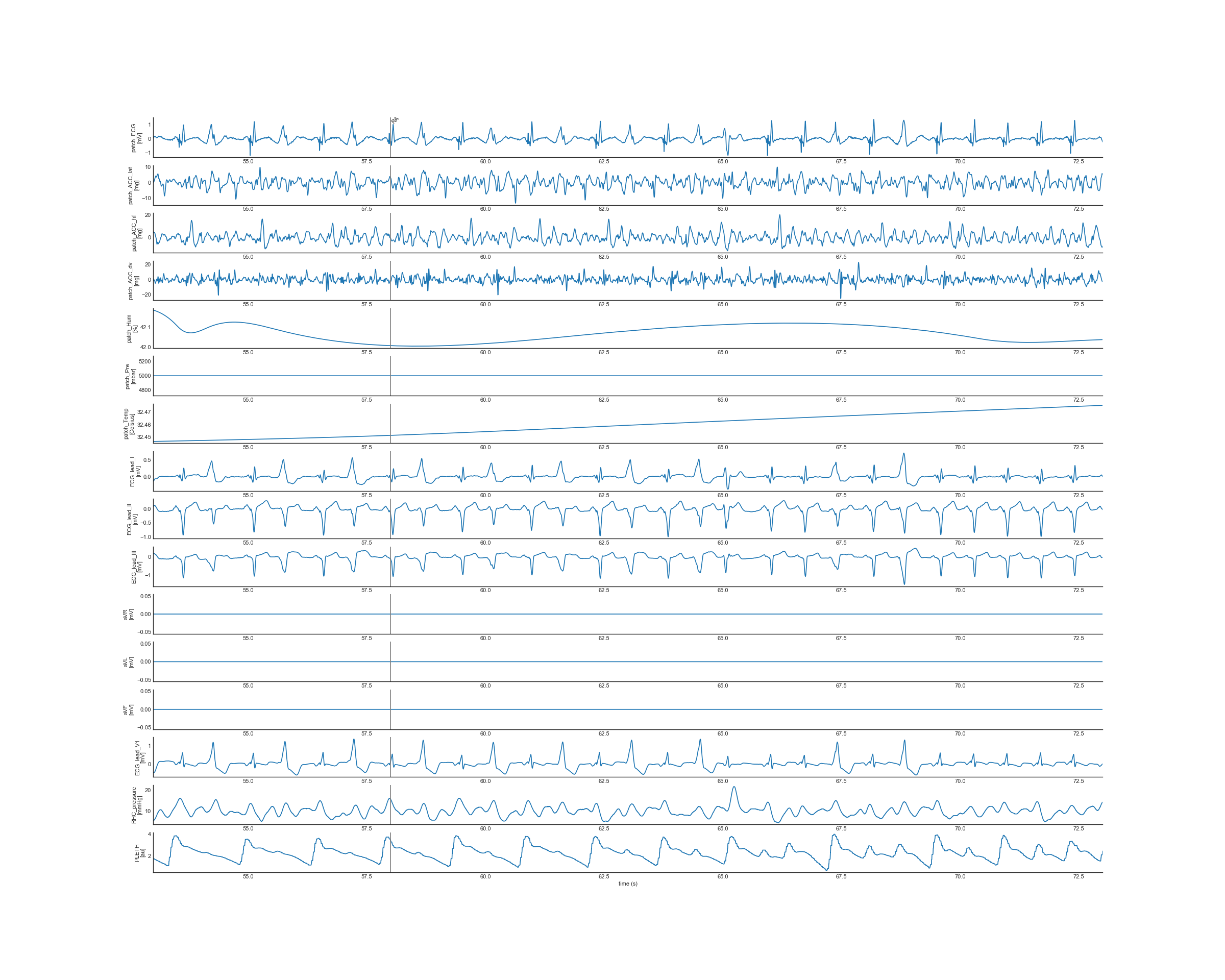The image size is (1225, 980).
Task: Click the RA event marker label
Action: [395, 120]
